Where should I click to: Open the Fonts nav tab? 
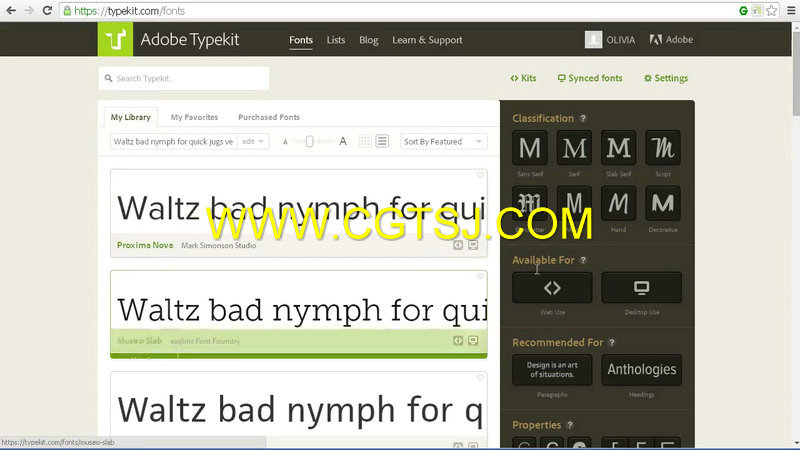tap(301, 40)
